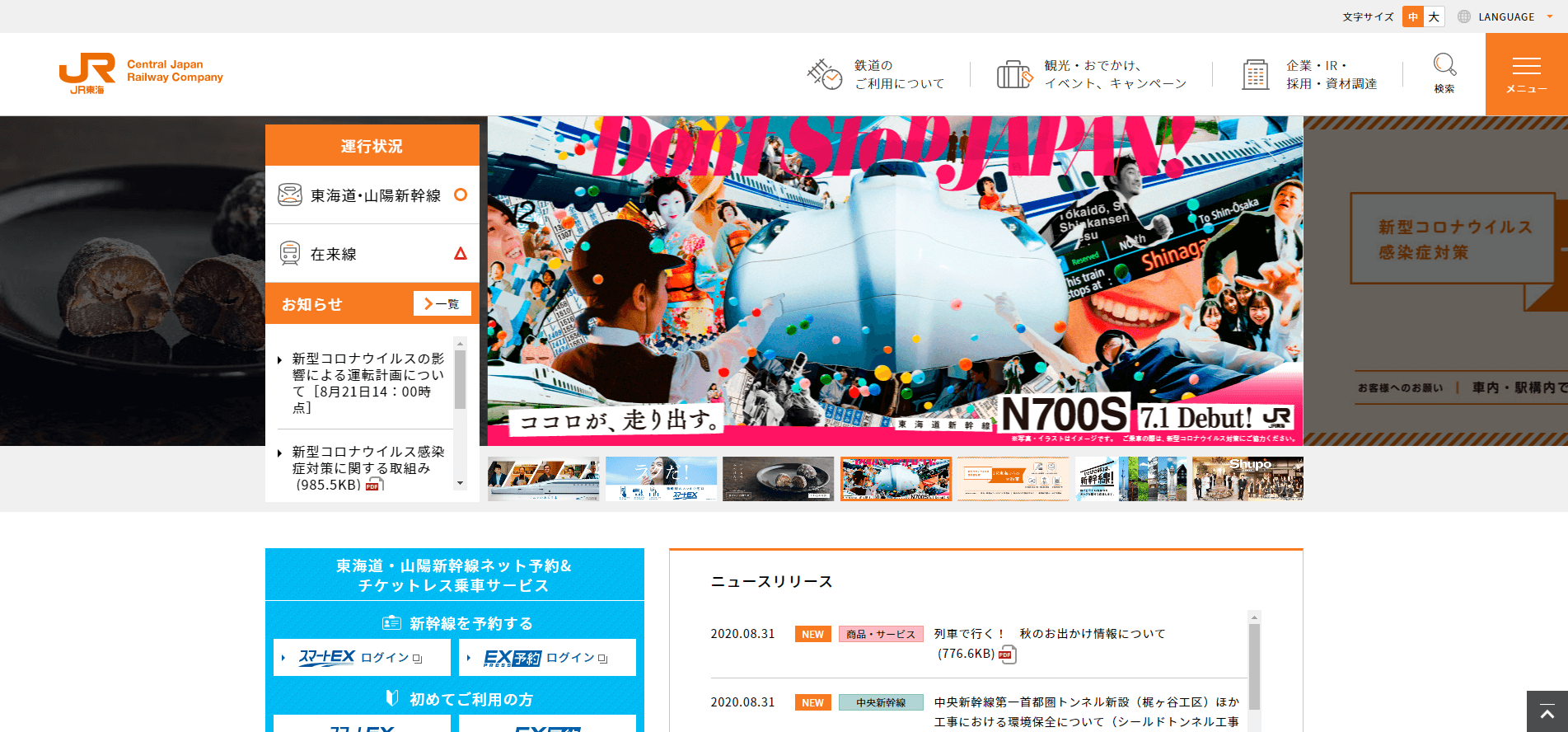Screen dimensions: 1568x732
Task: Open PDF icon next to 985.5KB notice
Action: (x=375, y=485)
